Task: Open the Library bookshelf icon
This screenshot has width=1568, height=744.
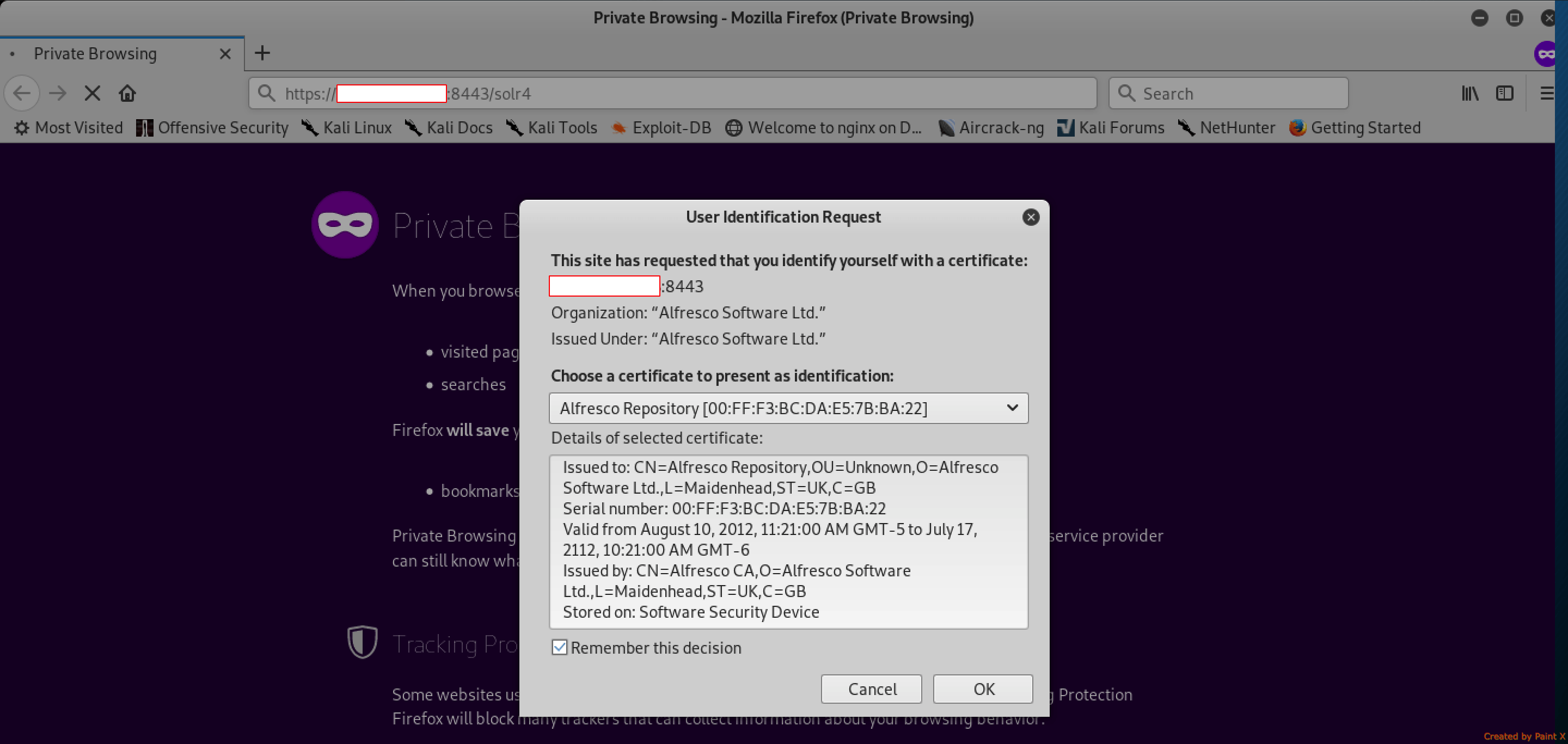Action: (x=1470, y=93)
